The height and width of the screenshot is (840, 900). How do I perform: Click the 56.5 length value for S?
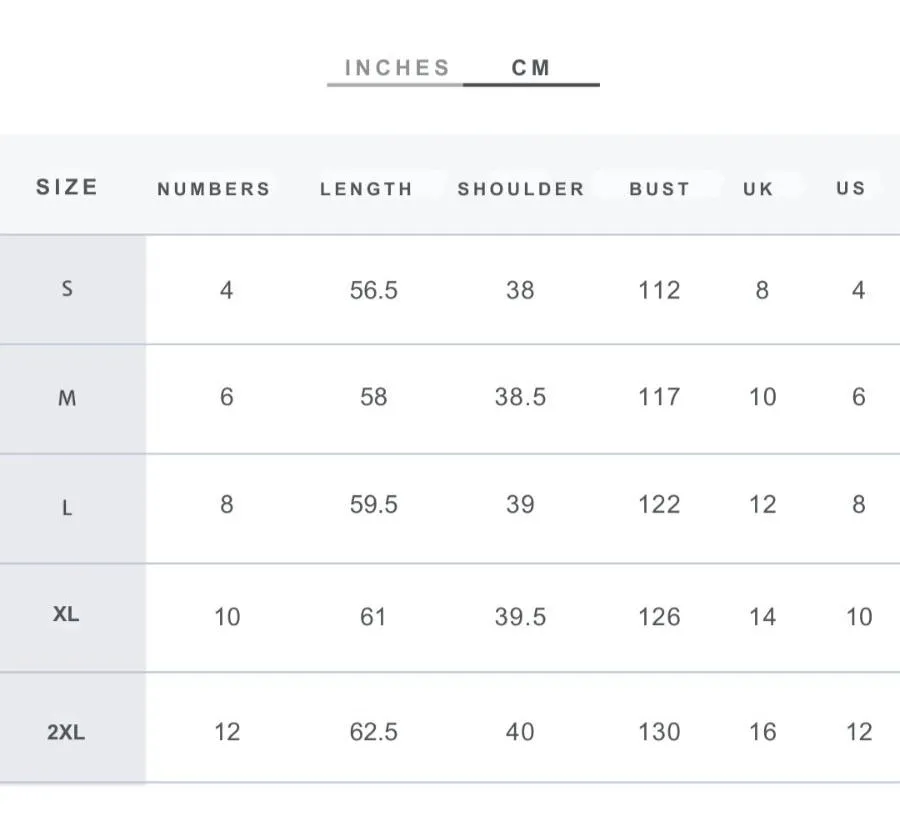coord(374,290)
